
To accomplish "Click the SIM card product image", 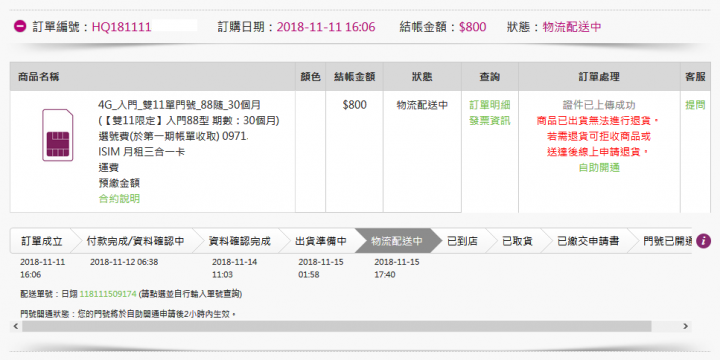I will click(57, 135).
